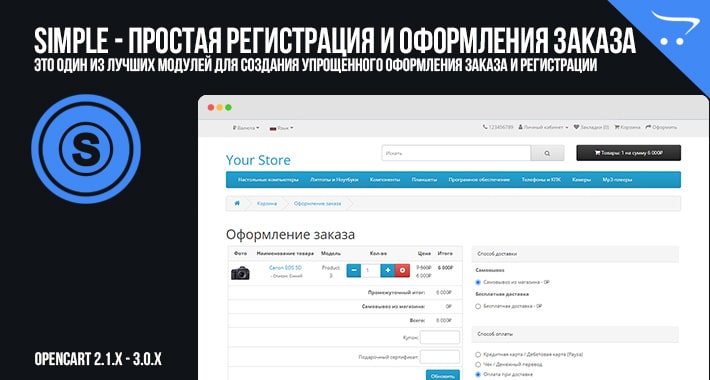Click the Canon camera product thumbnail

point(240,273)
